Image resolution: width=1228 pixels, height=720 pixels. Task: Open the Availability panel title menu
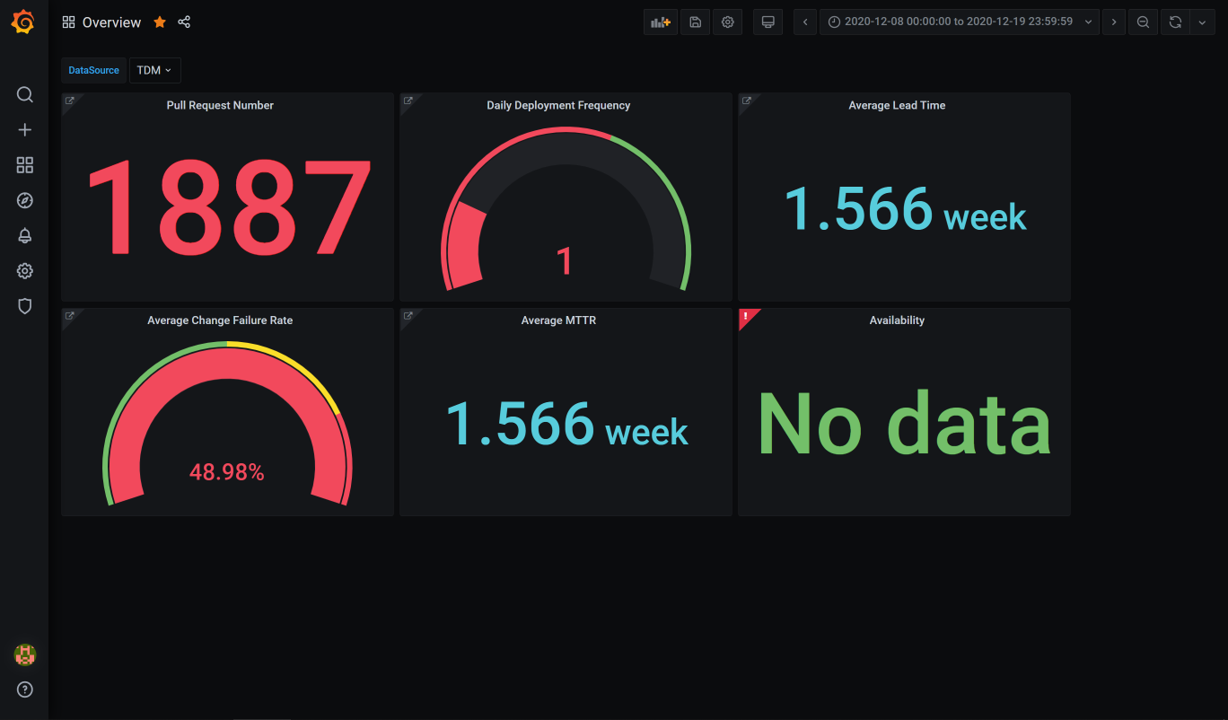pyautogui.click(x=897, y=320)
